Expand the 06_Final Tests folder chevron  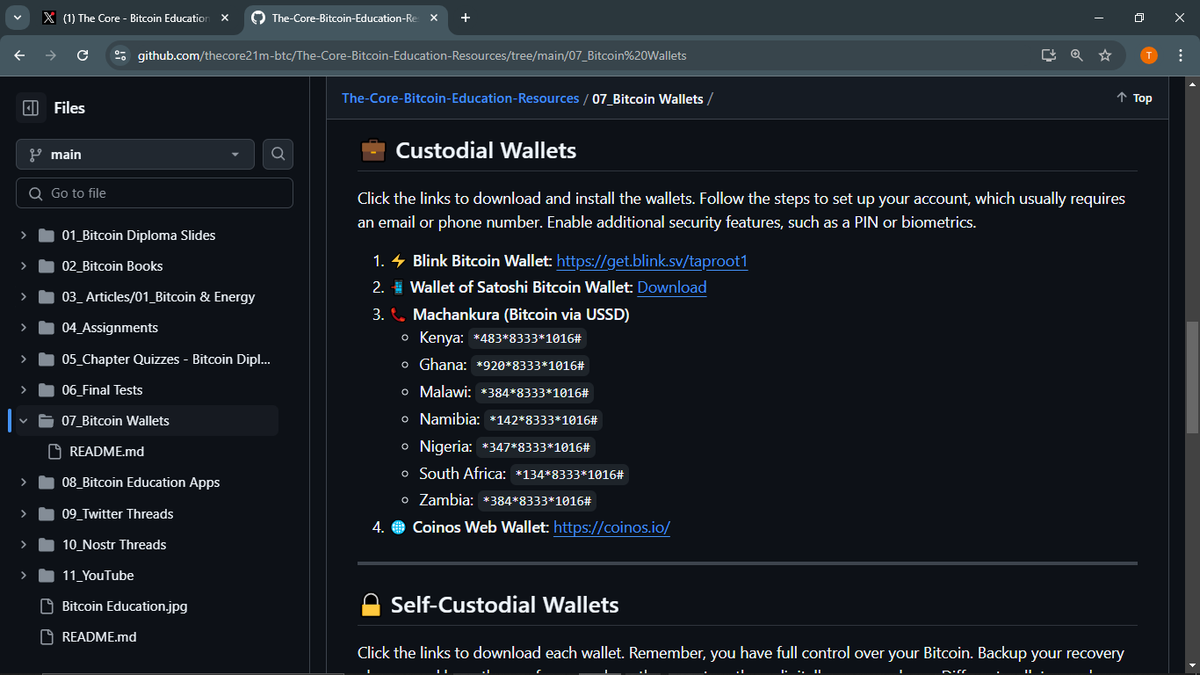tap(23, 390)
